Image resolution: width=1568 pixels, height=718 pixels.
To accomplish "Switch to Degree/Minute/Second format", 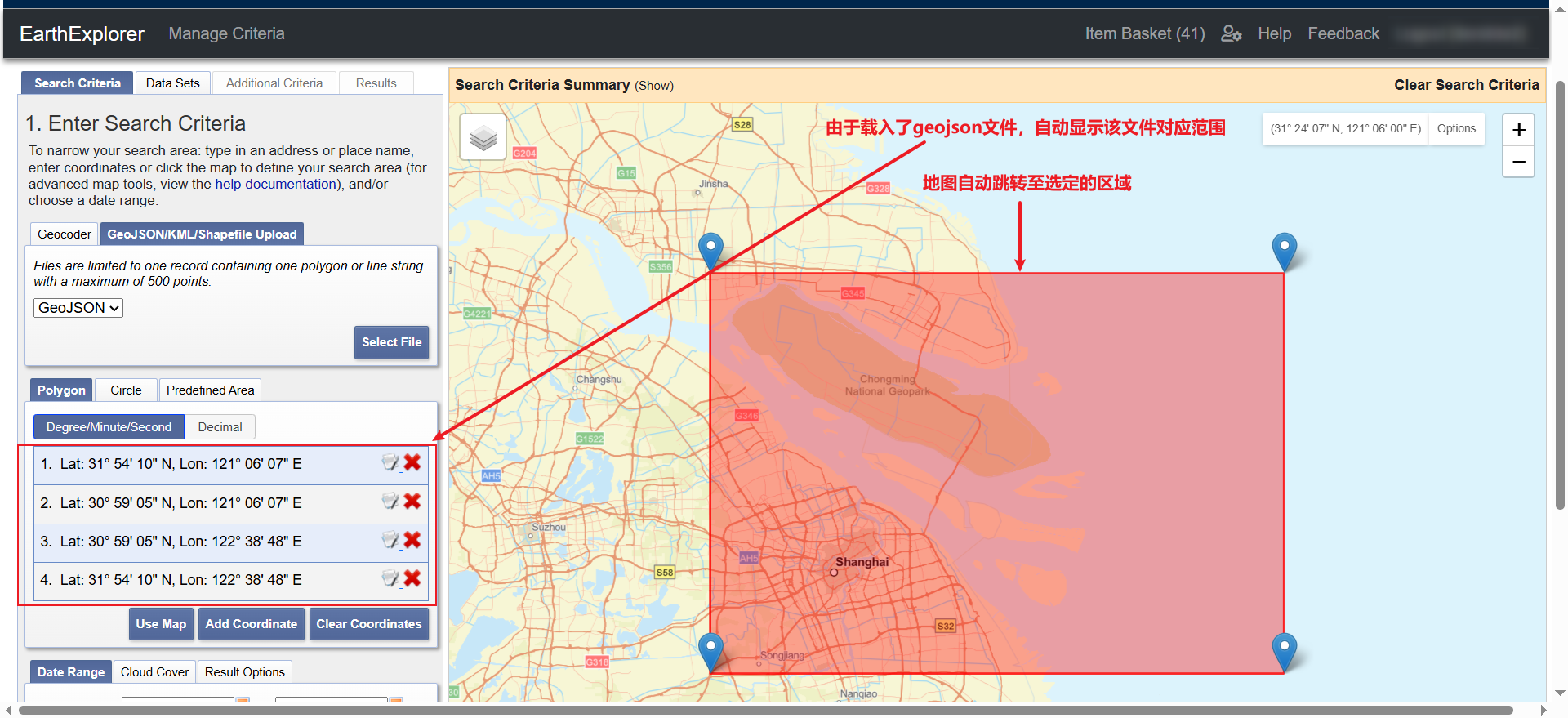I will tap(109, 427).
